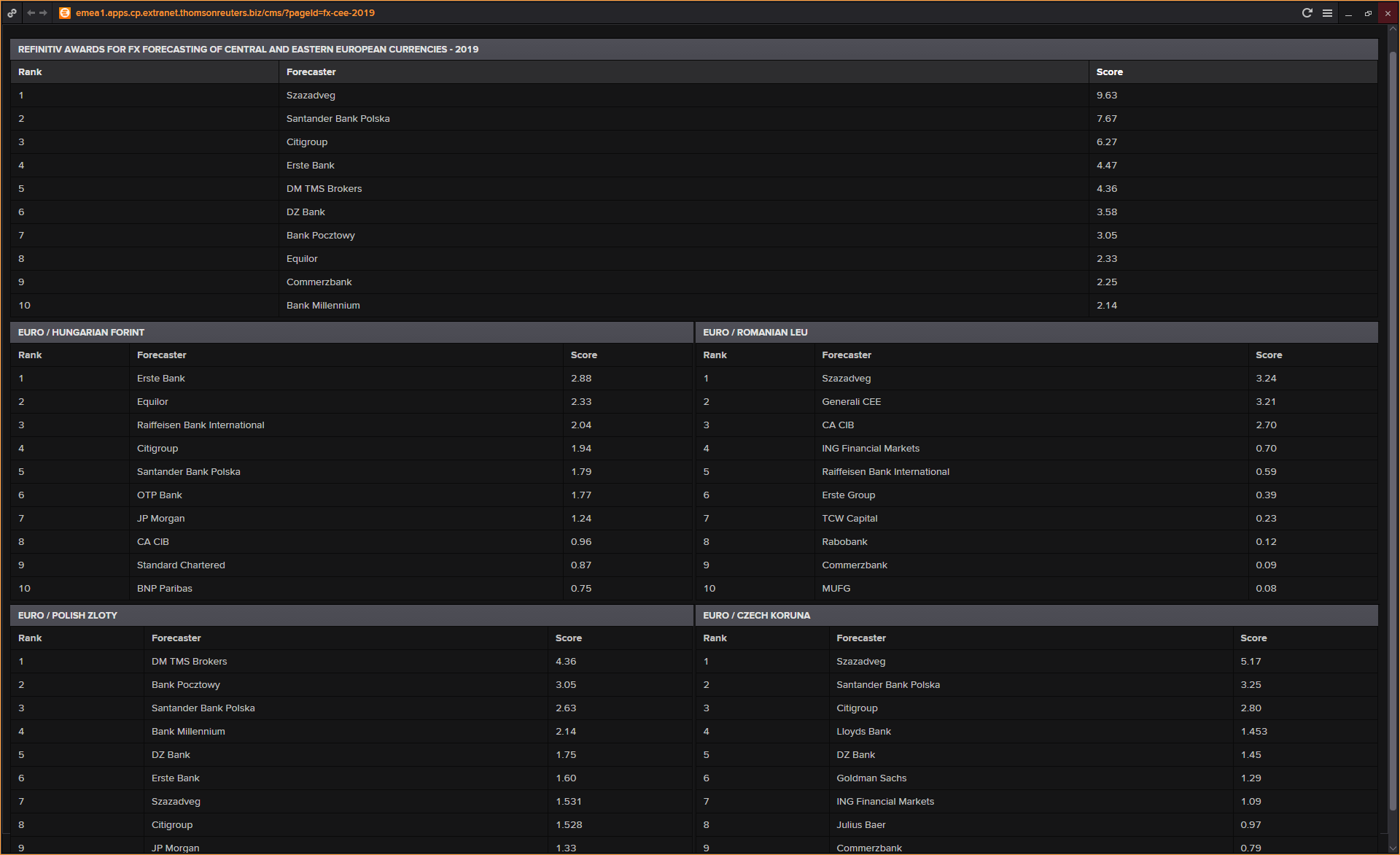Screen dimensions: 1400x855
Task: Select Erste Group row
Action: [x=1037, y=495]
